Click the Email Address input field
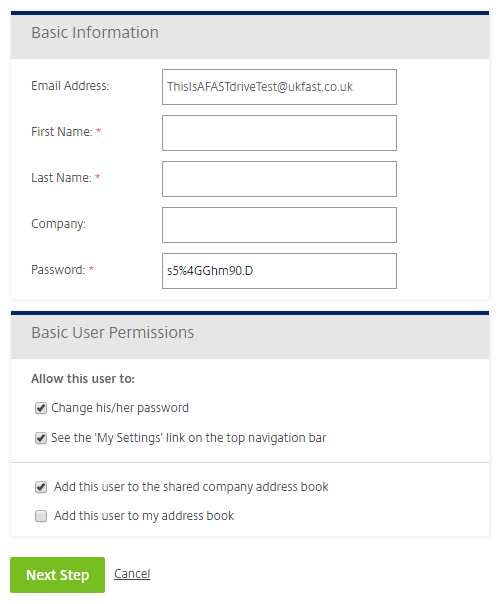This screenshot has height=604, width=501. coord(279,87)
